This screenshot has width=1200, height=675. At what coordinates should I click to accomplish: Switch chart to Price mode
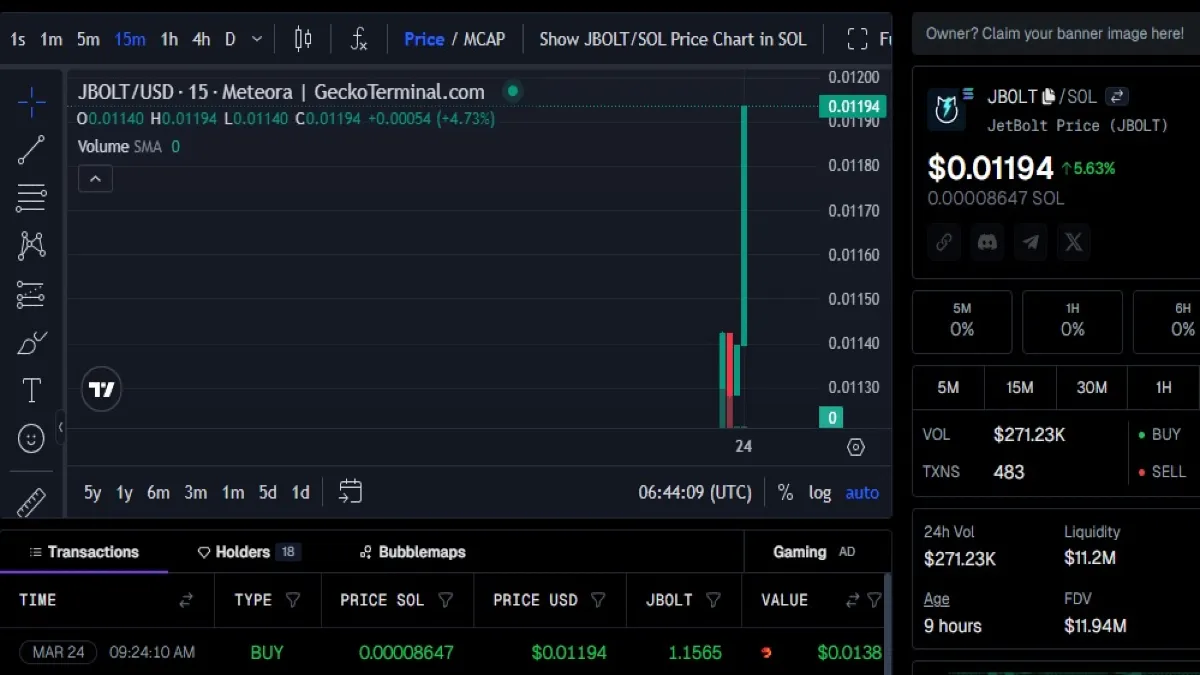(424, 39)
